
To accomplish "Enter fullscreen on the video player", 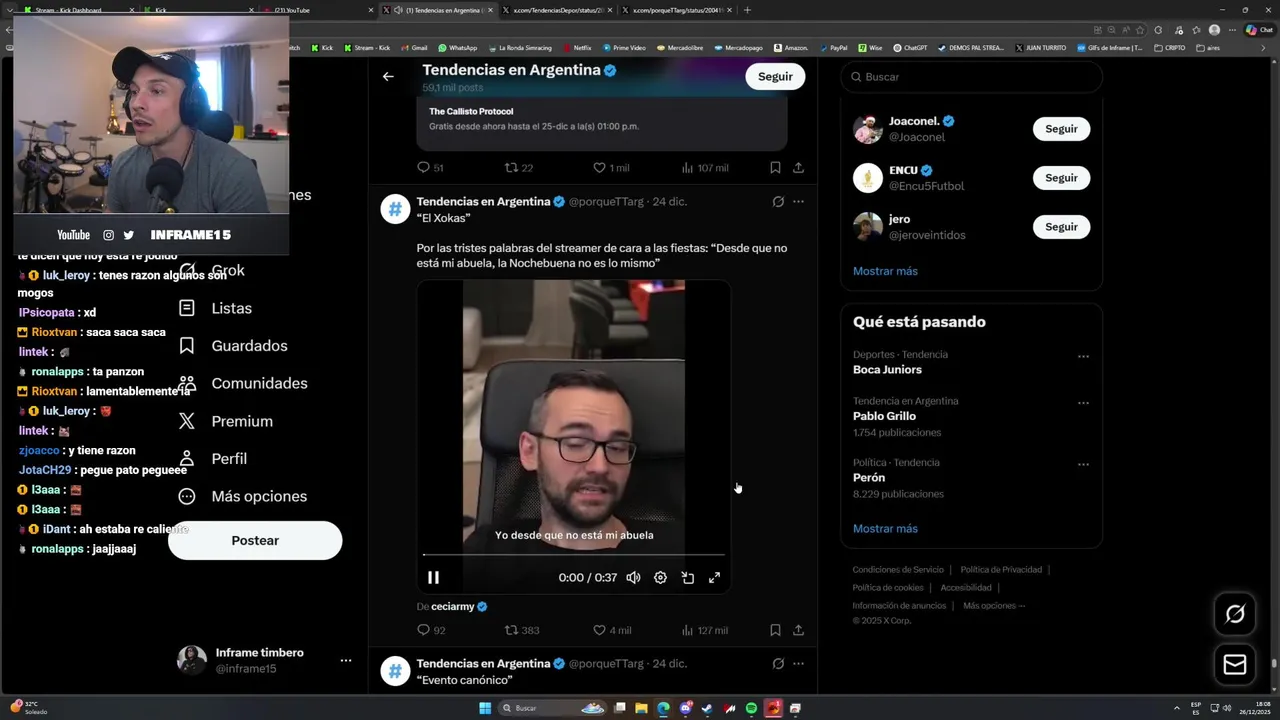I will (715, 577).
